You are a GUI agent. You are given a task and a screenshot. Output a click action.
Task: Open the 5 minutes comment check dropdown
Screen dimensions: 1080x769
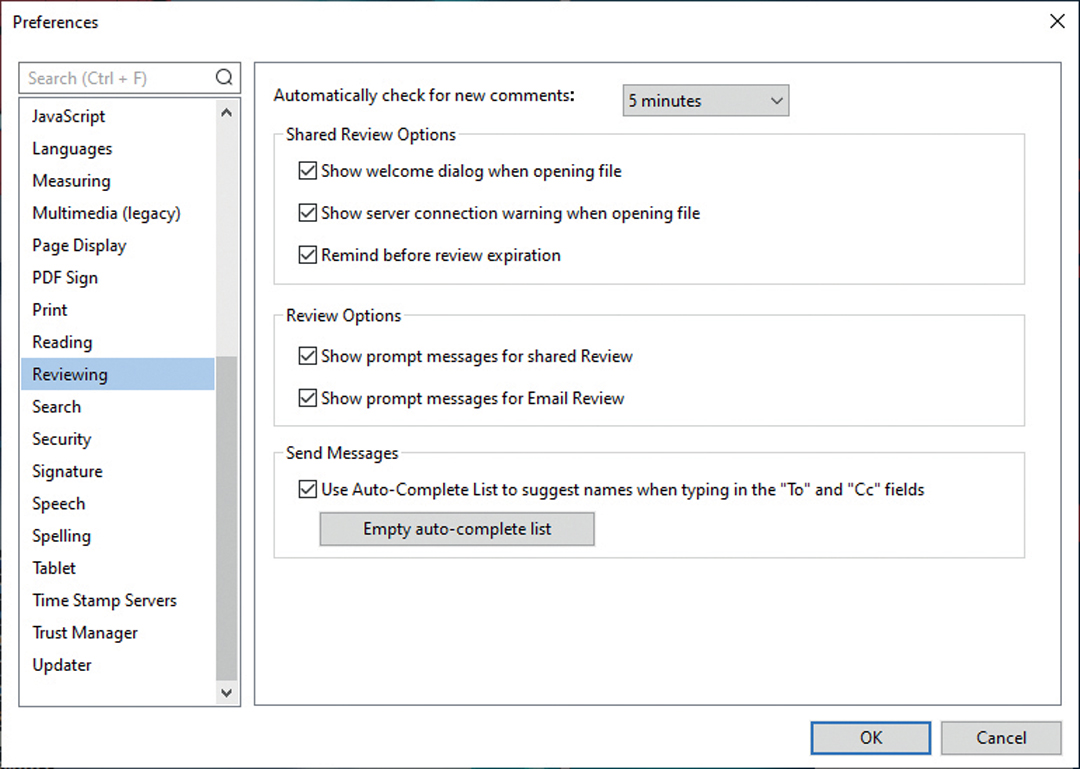tap(705, 101)
